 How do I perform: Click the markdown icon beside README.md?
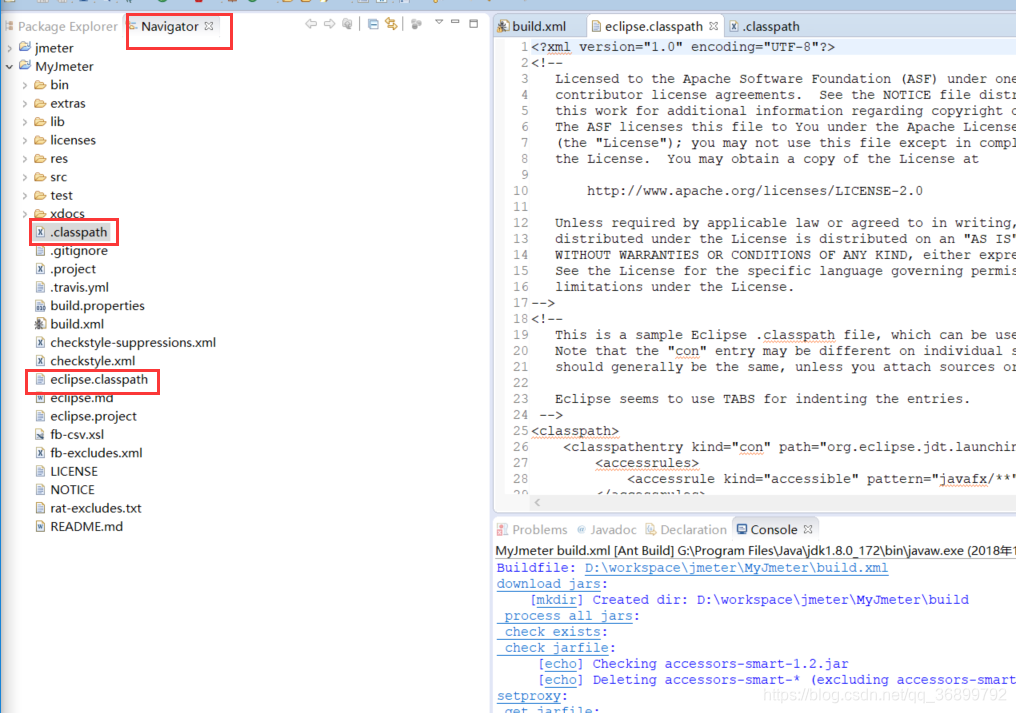tap(40, 527)
